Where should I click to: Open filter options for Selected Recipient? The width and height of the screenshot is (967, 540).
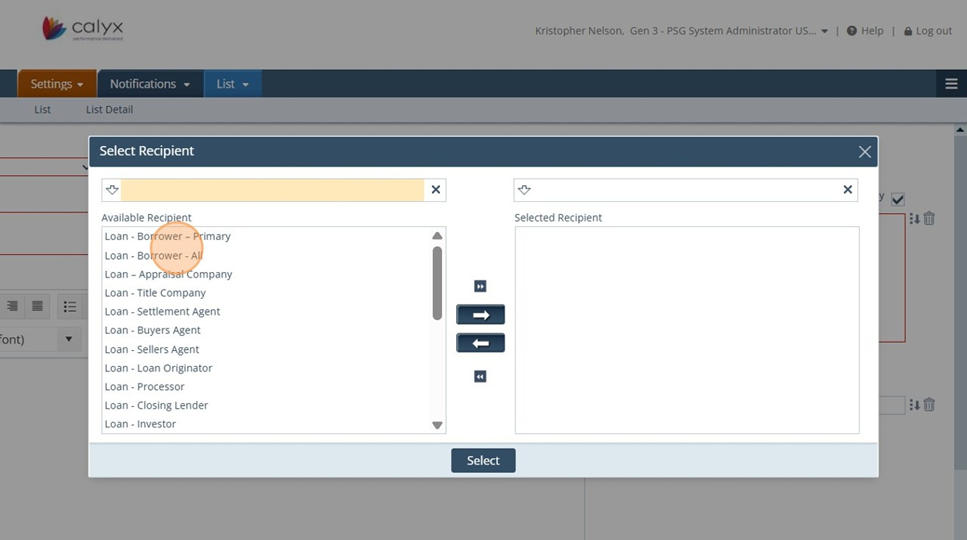[x=524, y=190]
